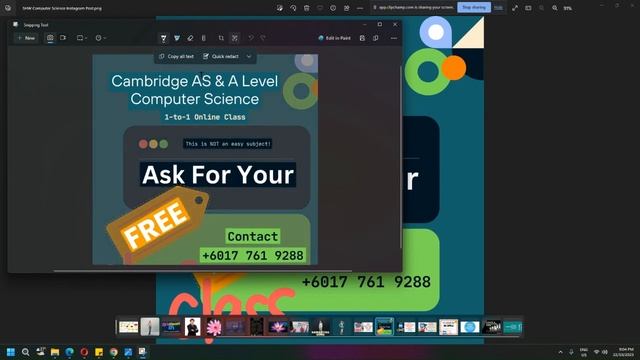Open Google Chrome from the taskbar
Image resolution: width=640 pixels, height=360 pixels.
tap(113, 352)
